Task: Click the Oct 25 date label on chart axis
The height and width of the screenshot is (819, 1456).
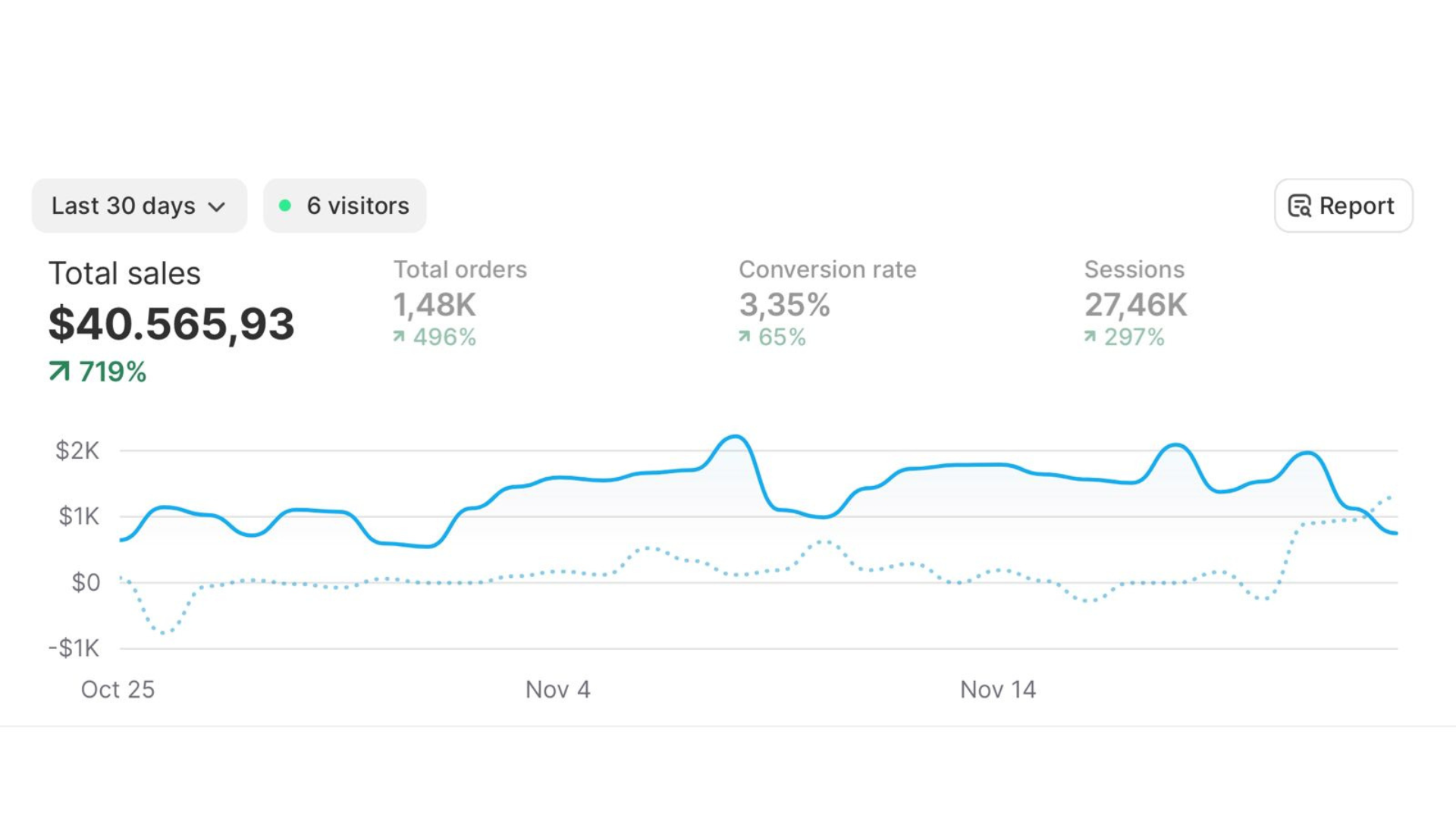Action: point(118,689)
